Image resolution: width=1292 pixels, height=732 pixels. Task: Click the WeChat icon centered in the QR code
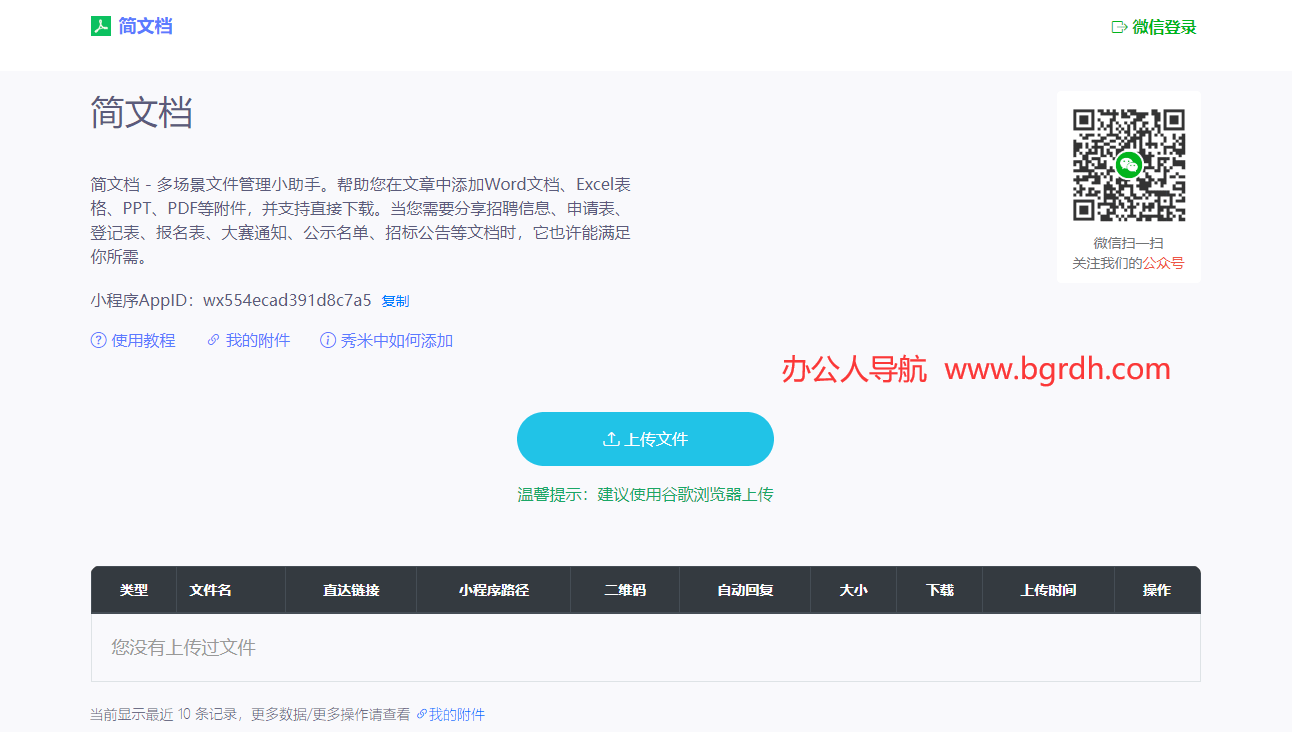pyautogui.click(x=1128, y=166)
